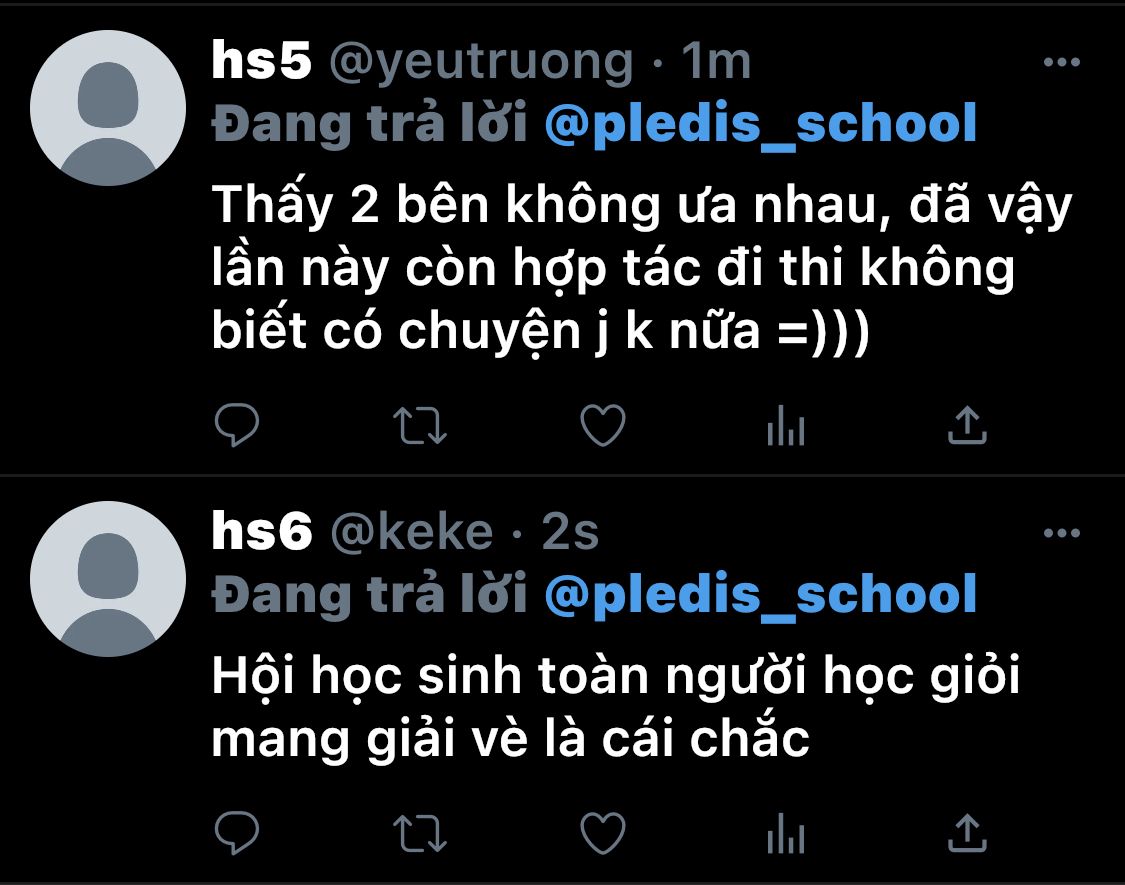Reply to hs6's tweet
Screen dimensions: 1125x885
pyautogui.click(x=237, y=832)
